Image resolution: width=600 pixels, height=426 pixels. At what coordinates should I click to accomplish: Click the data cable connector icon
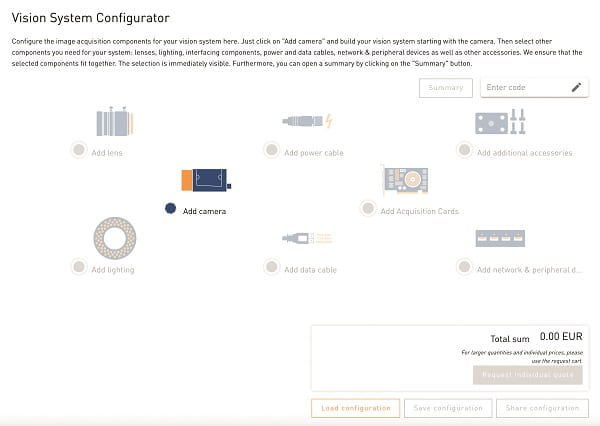point(307,238)
